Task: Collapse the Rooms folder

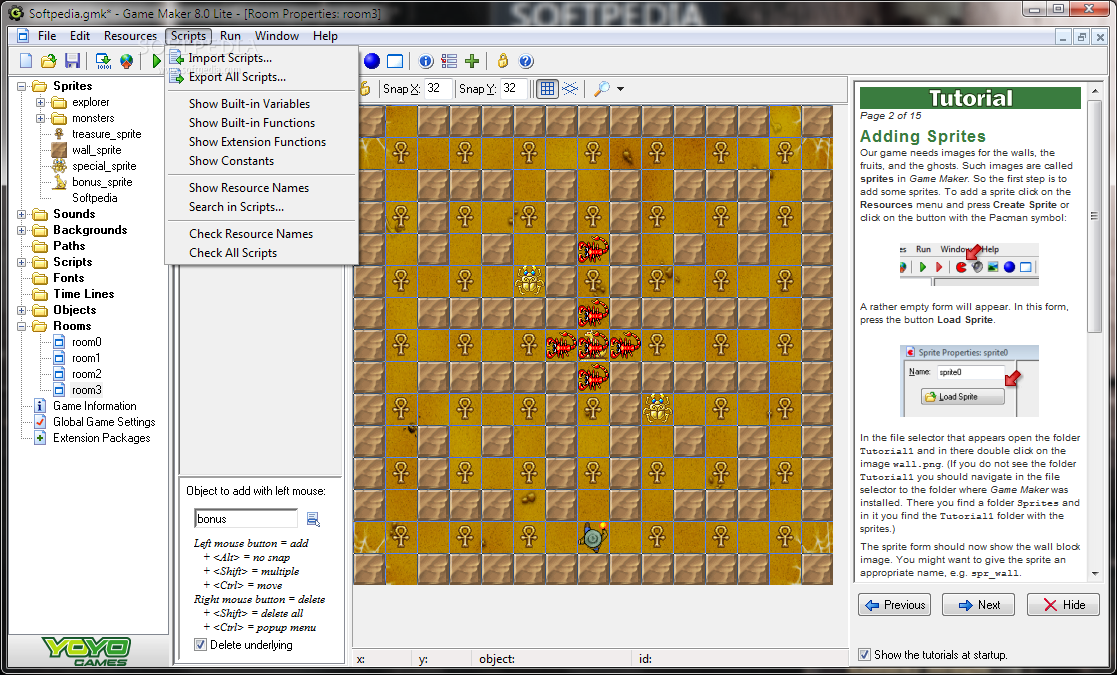Action: (x=21, y=326)
